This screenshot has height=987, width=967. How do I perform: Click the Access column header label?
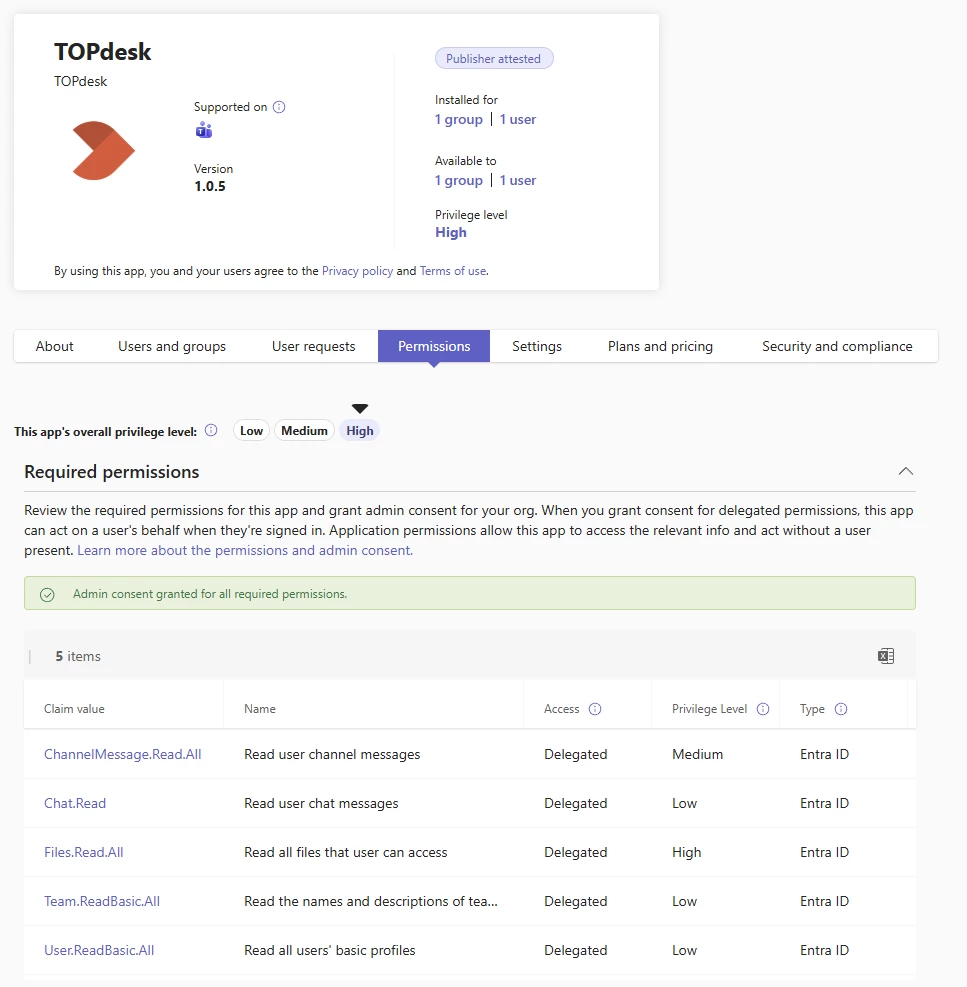tap(562, 709)
